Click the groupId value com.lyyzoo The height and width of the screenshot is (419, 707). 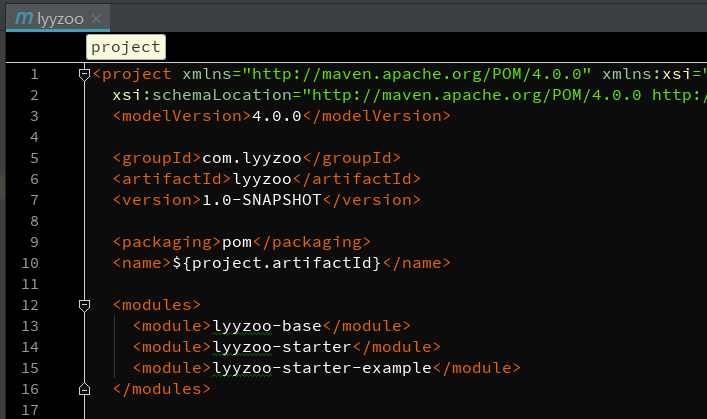252,158
